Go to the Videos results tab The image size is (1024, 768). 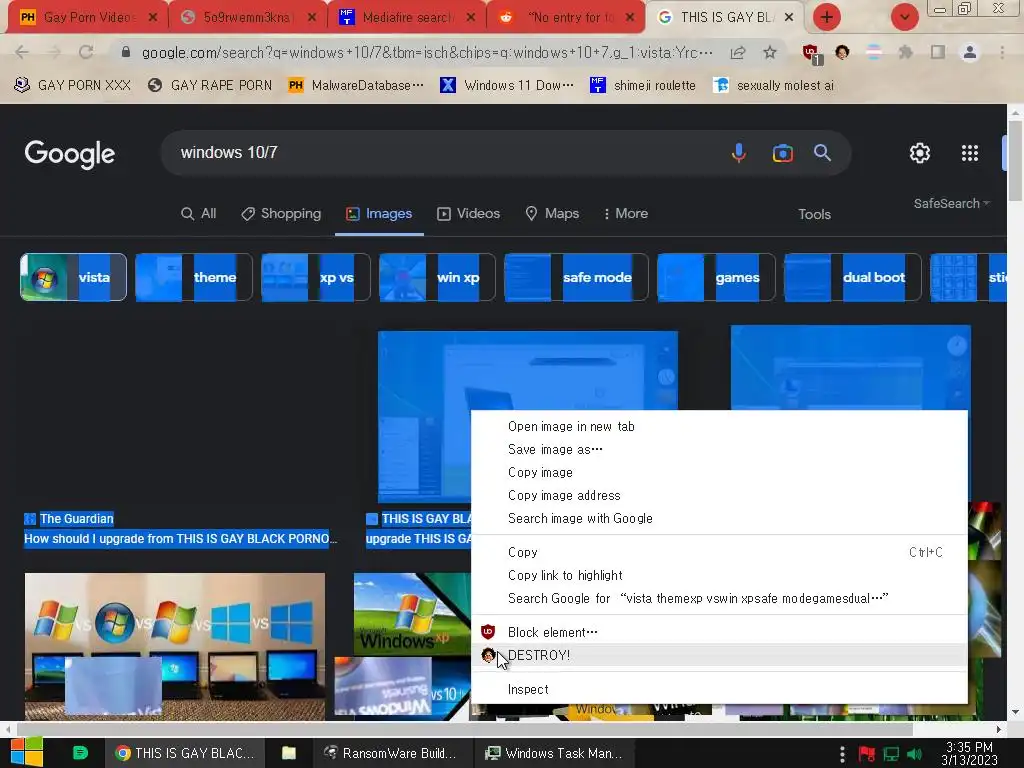click(x=468, y=214)
